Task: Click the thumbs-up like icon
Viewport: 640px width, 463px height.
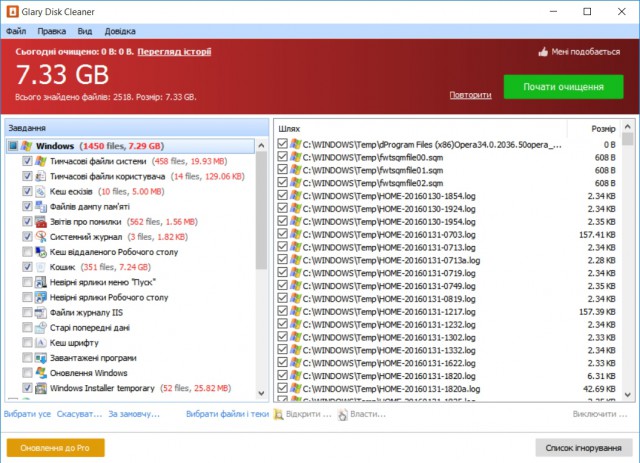Action: pyautogui.click(x=543, y=52)
